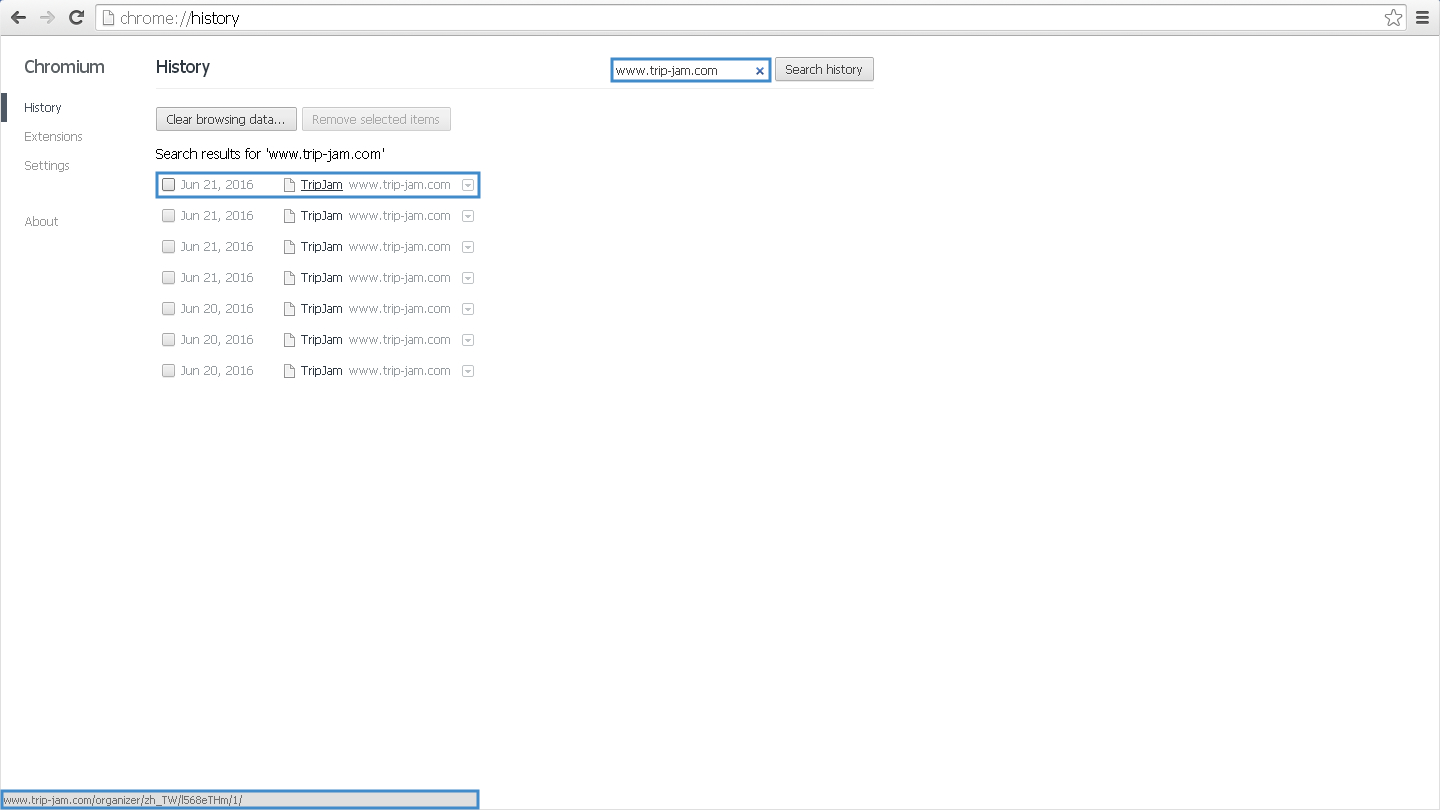Open the dropdown arrow on the highlighted TripJam row

click(x=468, y=185)
